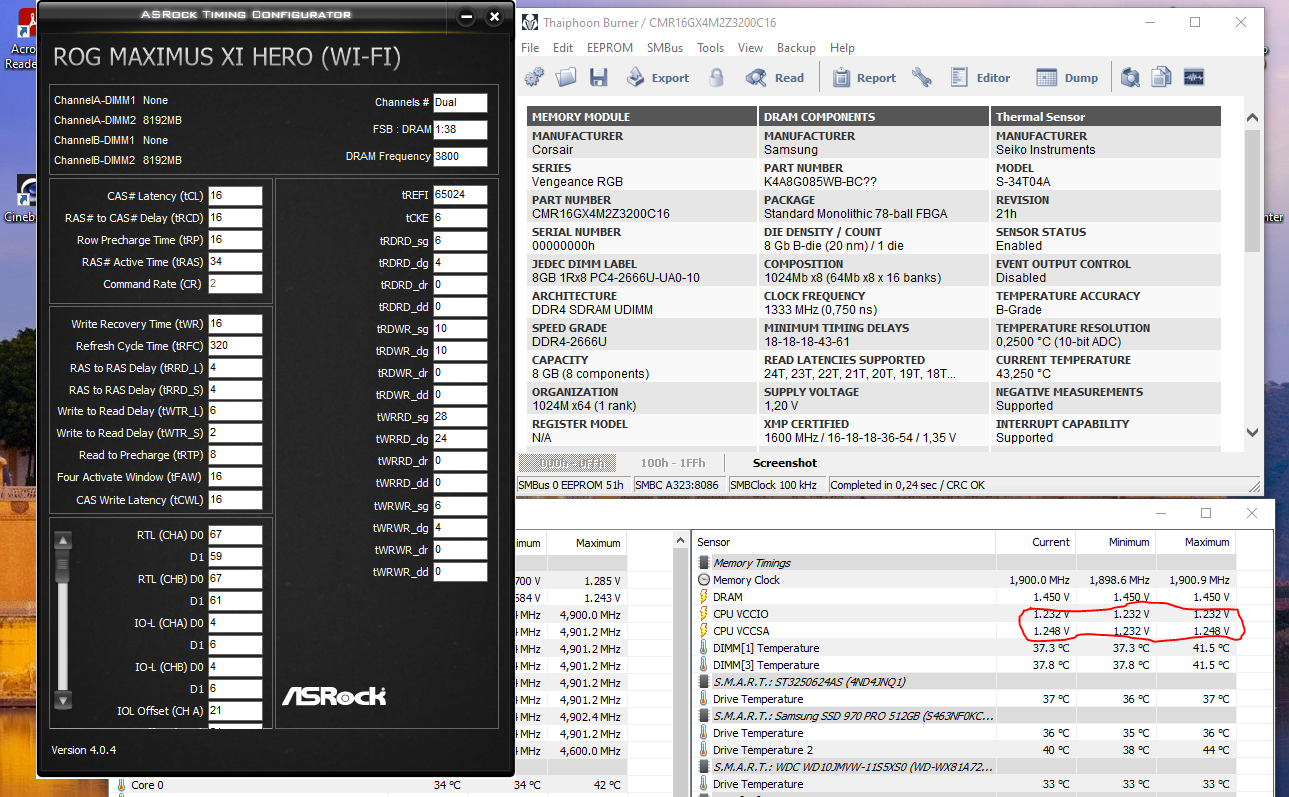
Task: Click the Write Recovery Time (tWR) field
Action: coord(235,324)
